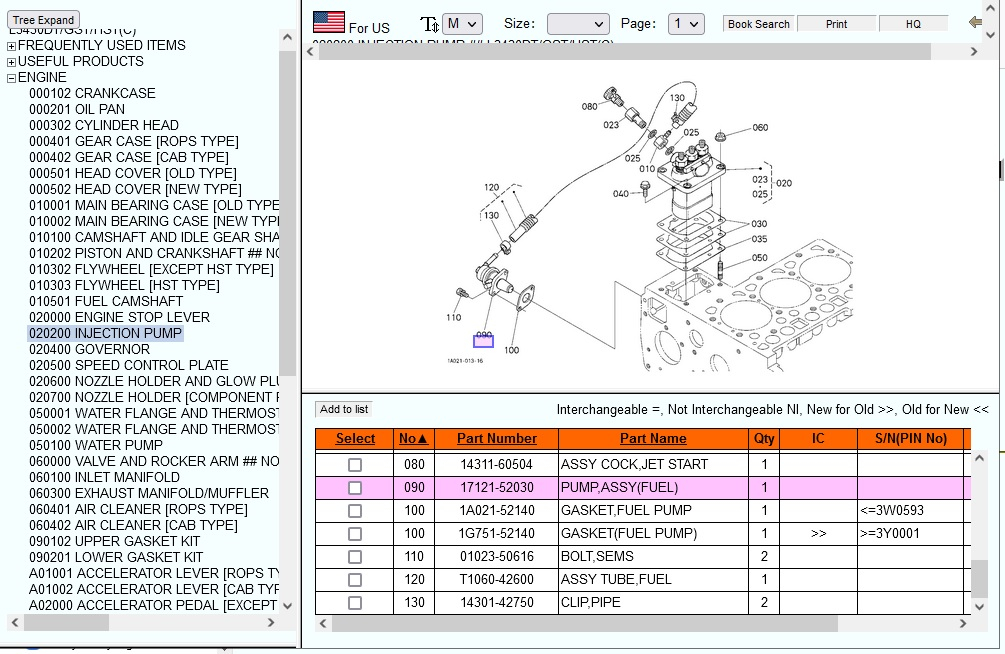Select 000401 GEAR CASE [ROPS TYPE]
The image size is (1005, 654).
tap(134, 142)
